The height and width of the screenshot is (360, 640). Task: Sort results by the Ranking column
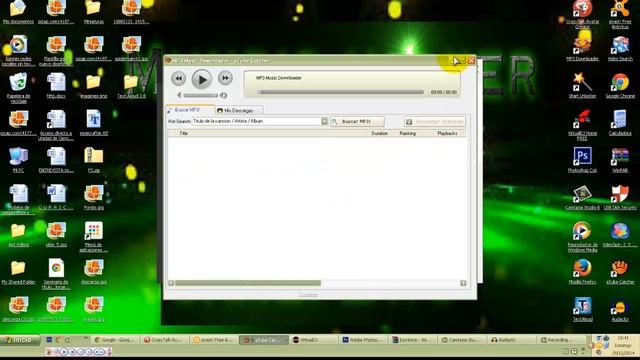point(407,133)
